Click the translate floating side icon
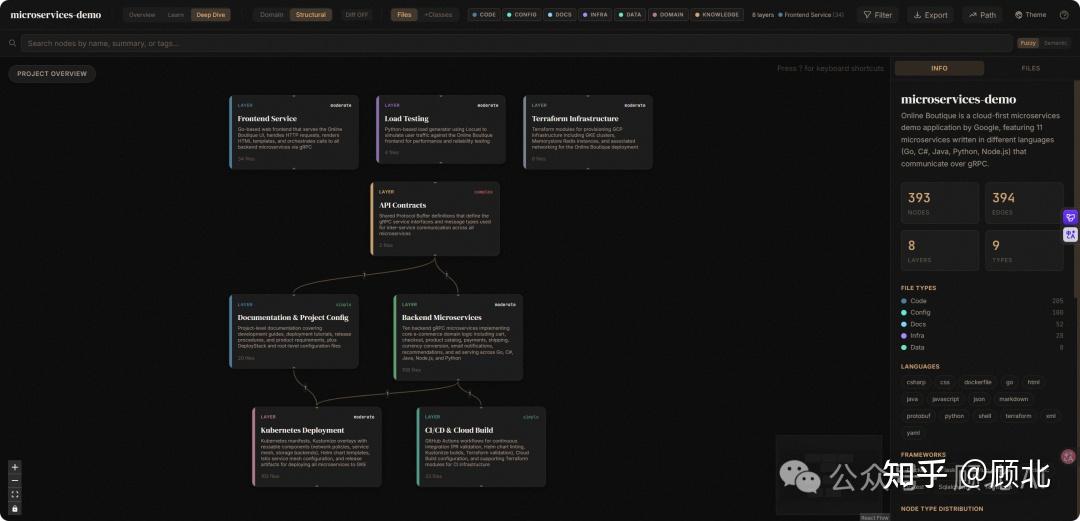This screenshot has height=521, width=1080. pyautogui.click(x=1070, y=235)
